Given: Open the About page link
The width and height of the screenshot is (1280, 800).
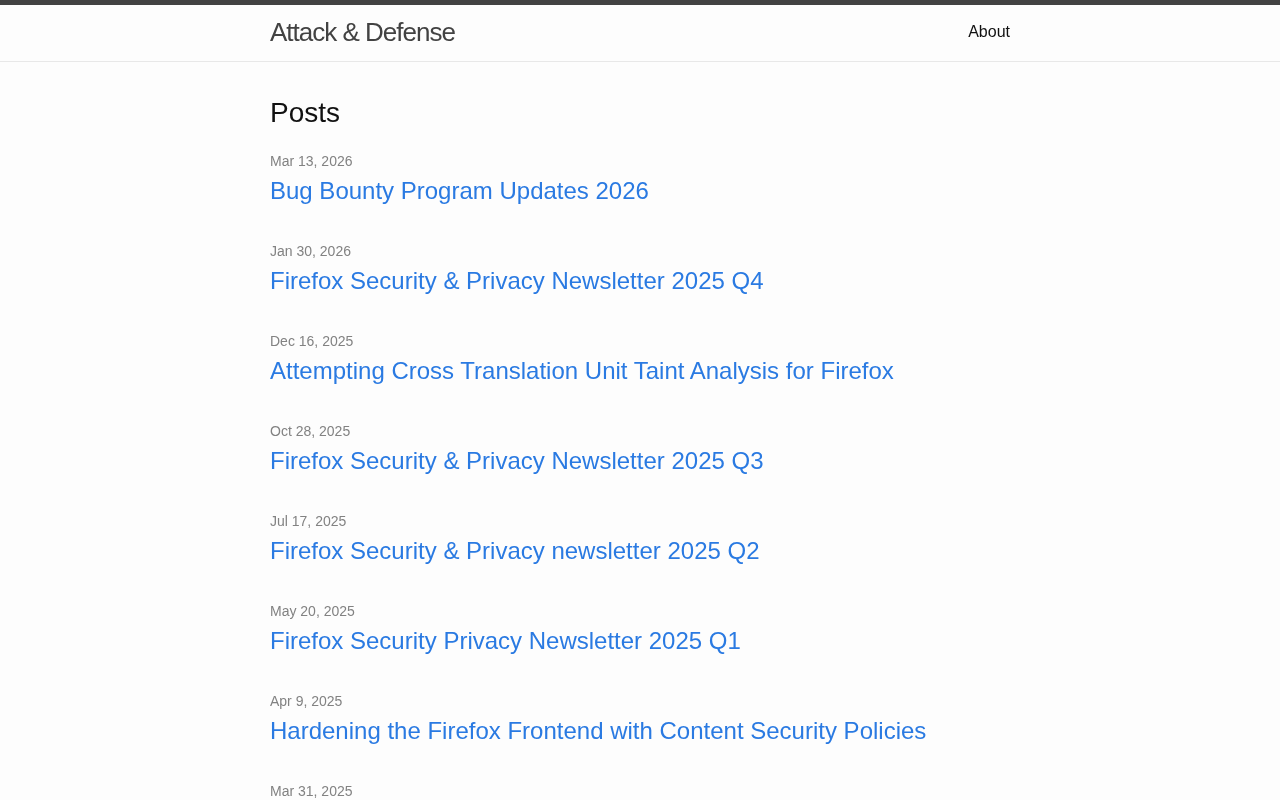Looking at the screenshot, I should 988,32.
